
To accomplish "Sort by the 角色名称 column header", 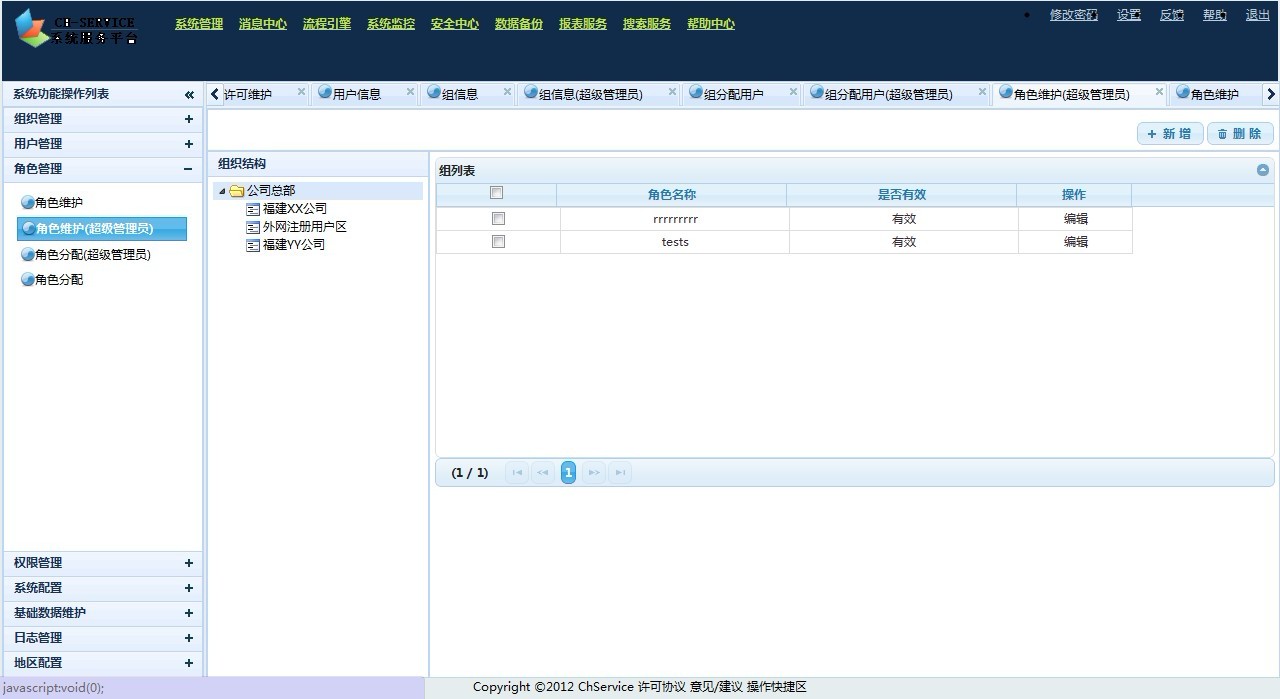I will point(672,195).
